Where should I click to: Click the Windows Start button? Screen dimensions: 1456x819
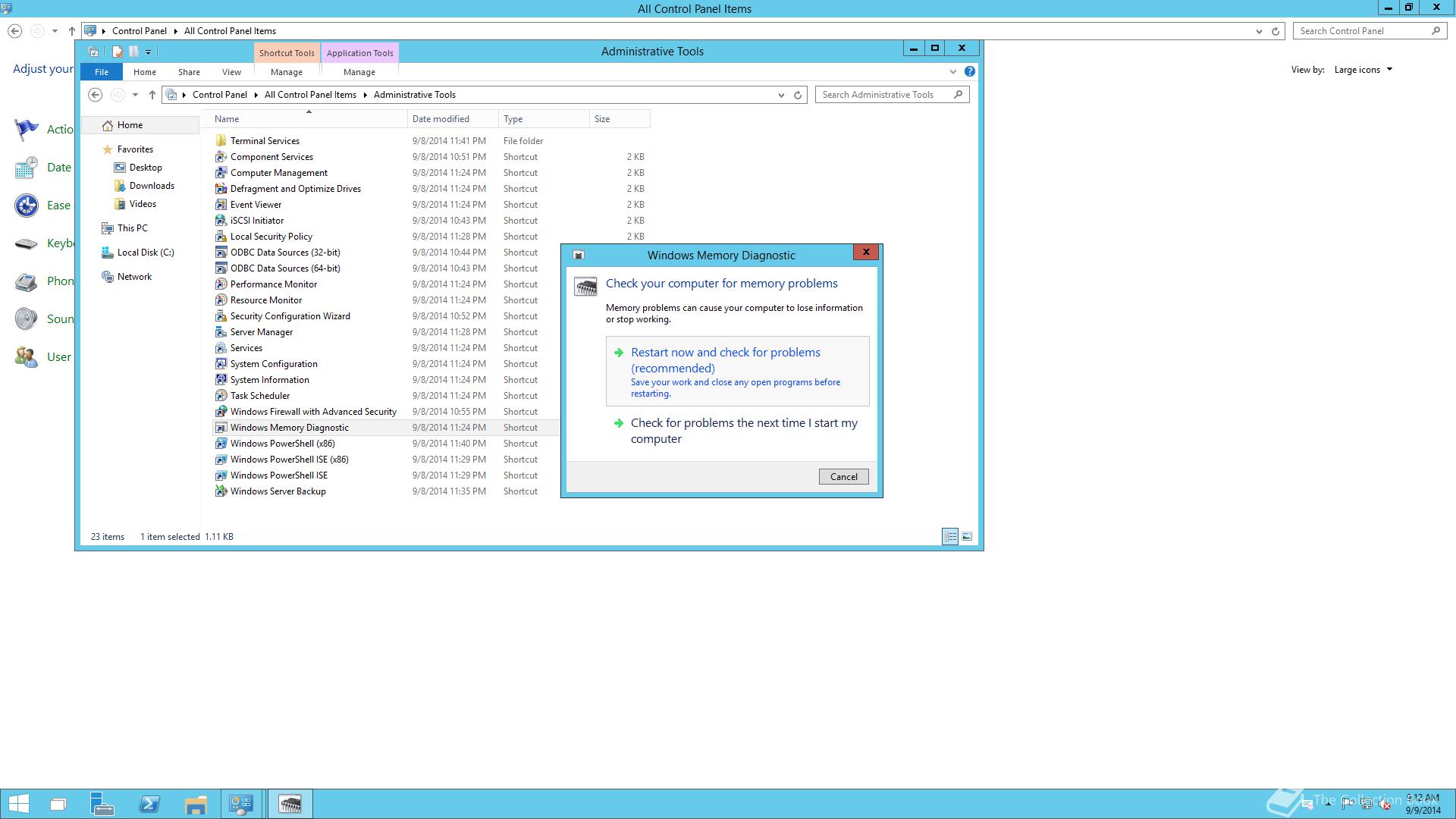[x=18, y=804]
